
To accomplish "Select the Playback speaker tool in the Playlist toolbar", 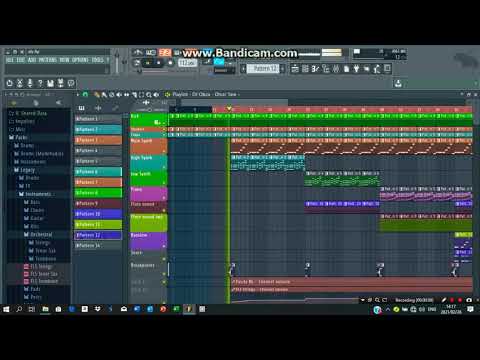I will tap(156, 95).
